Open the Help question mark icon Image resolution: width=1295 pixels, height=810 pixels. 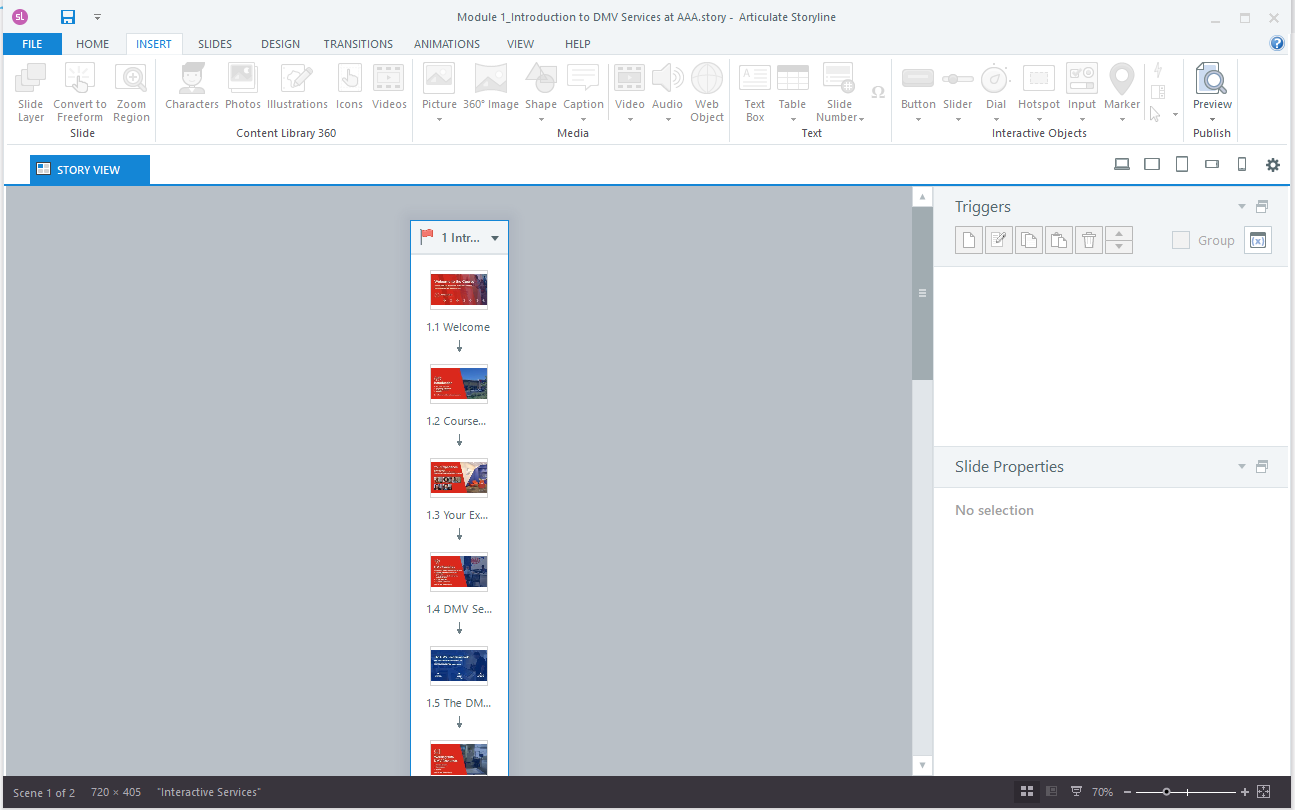1277,43
